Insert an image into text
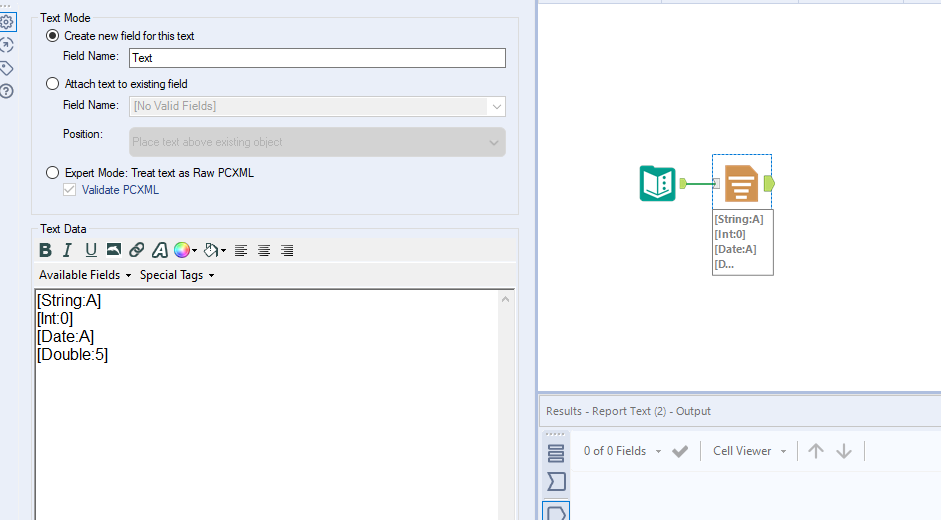The height and width of the screenshot is (520, 941). tap(113, 249)
